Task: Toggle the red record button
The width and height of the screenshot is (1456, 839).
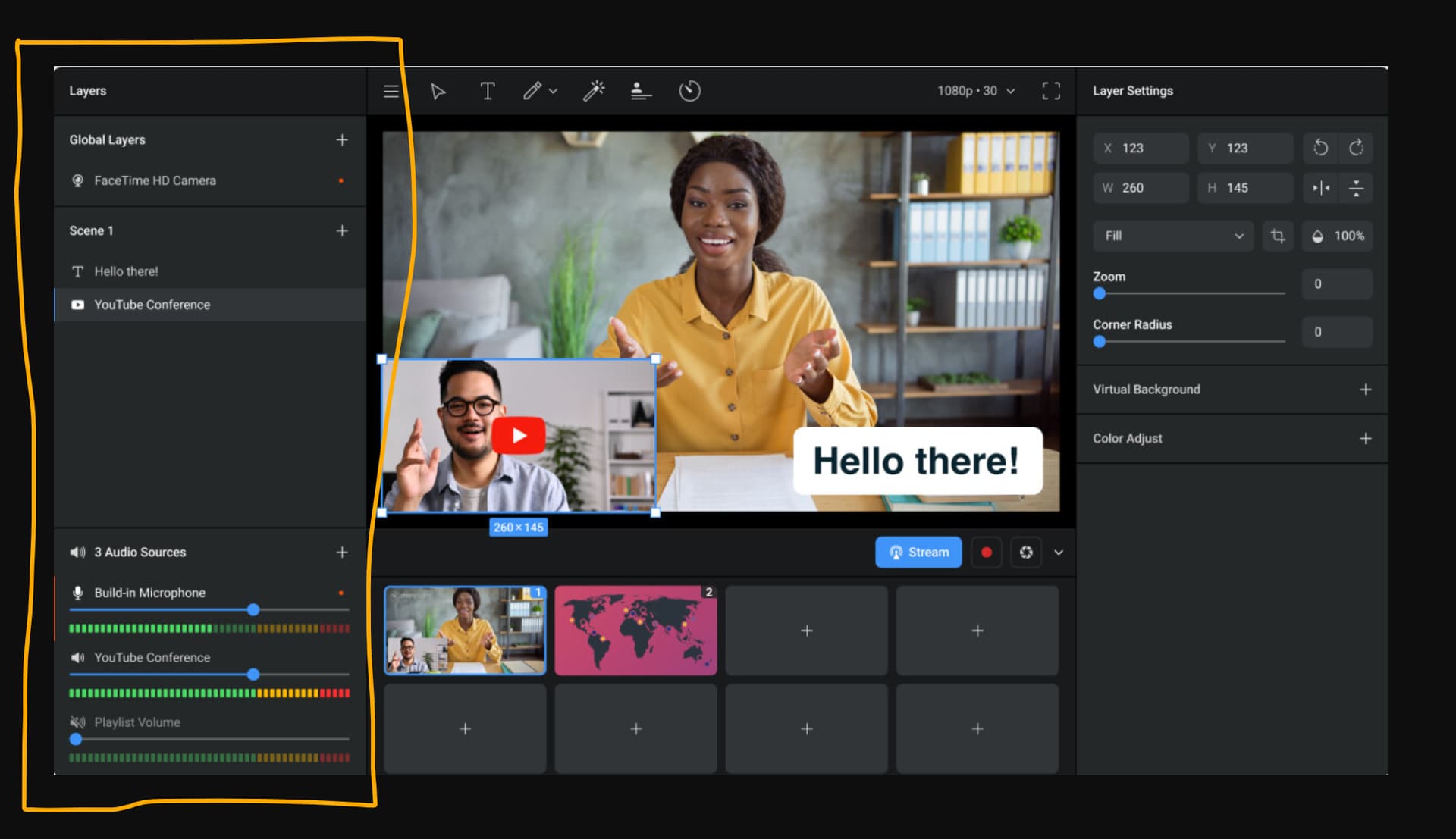Action: [986, 553]
